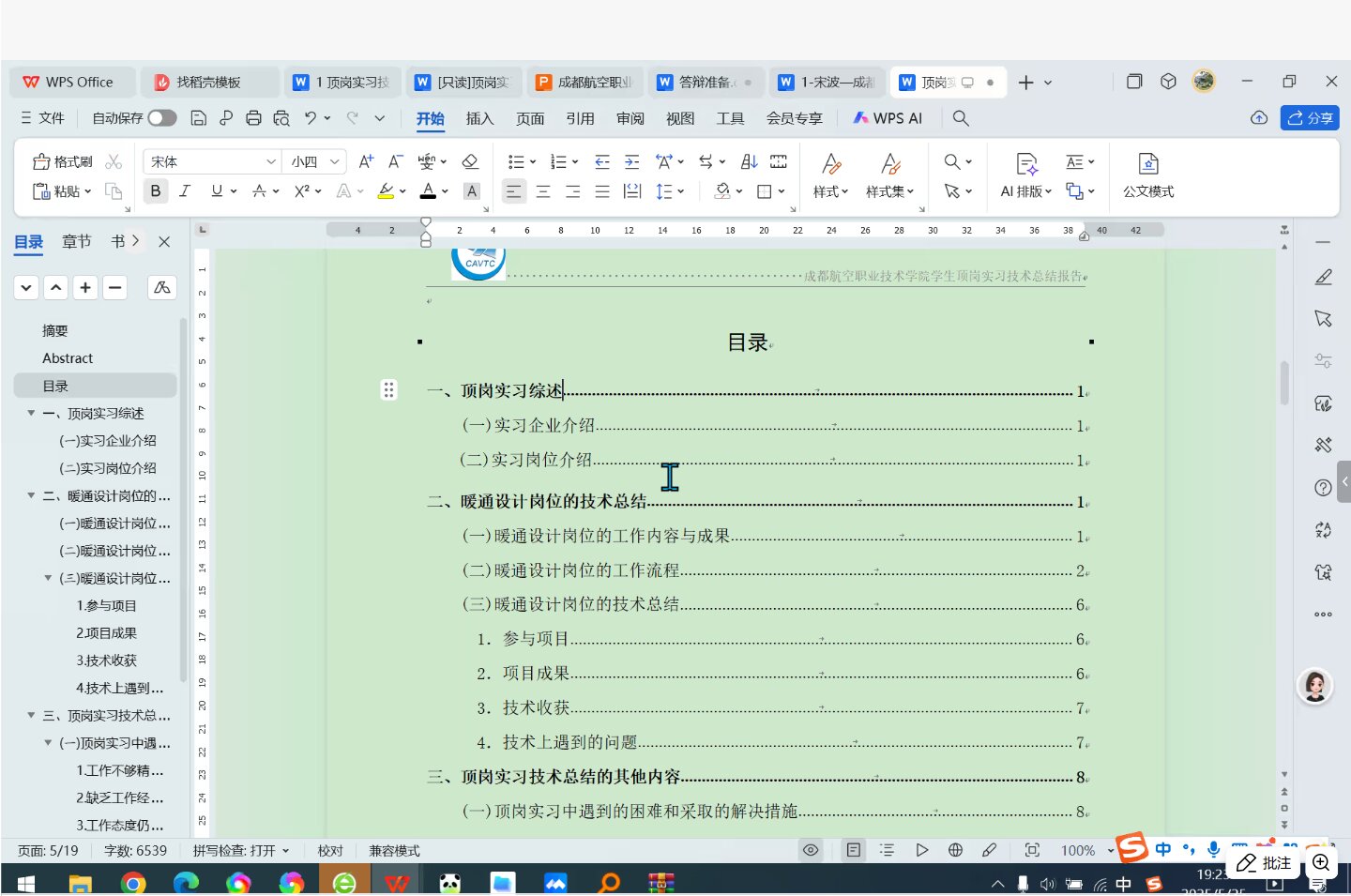Click the search magnifier beside WPS AI
The image size is (1351, 896).
tap(961, 118)
